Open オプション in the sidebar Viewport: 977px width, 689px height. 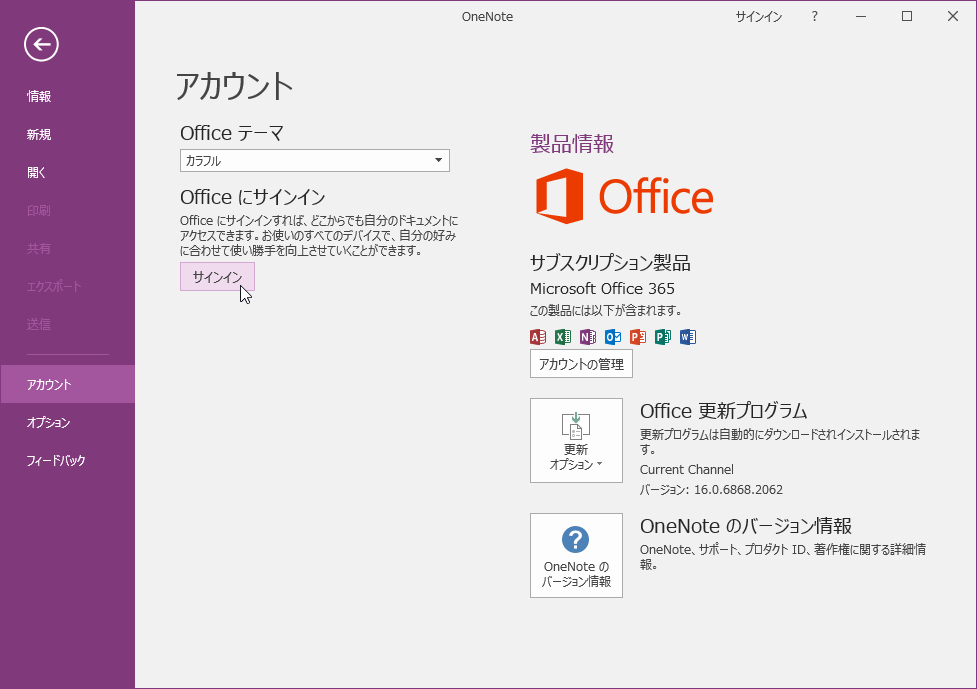coord(49,422)
